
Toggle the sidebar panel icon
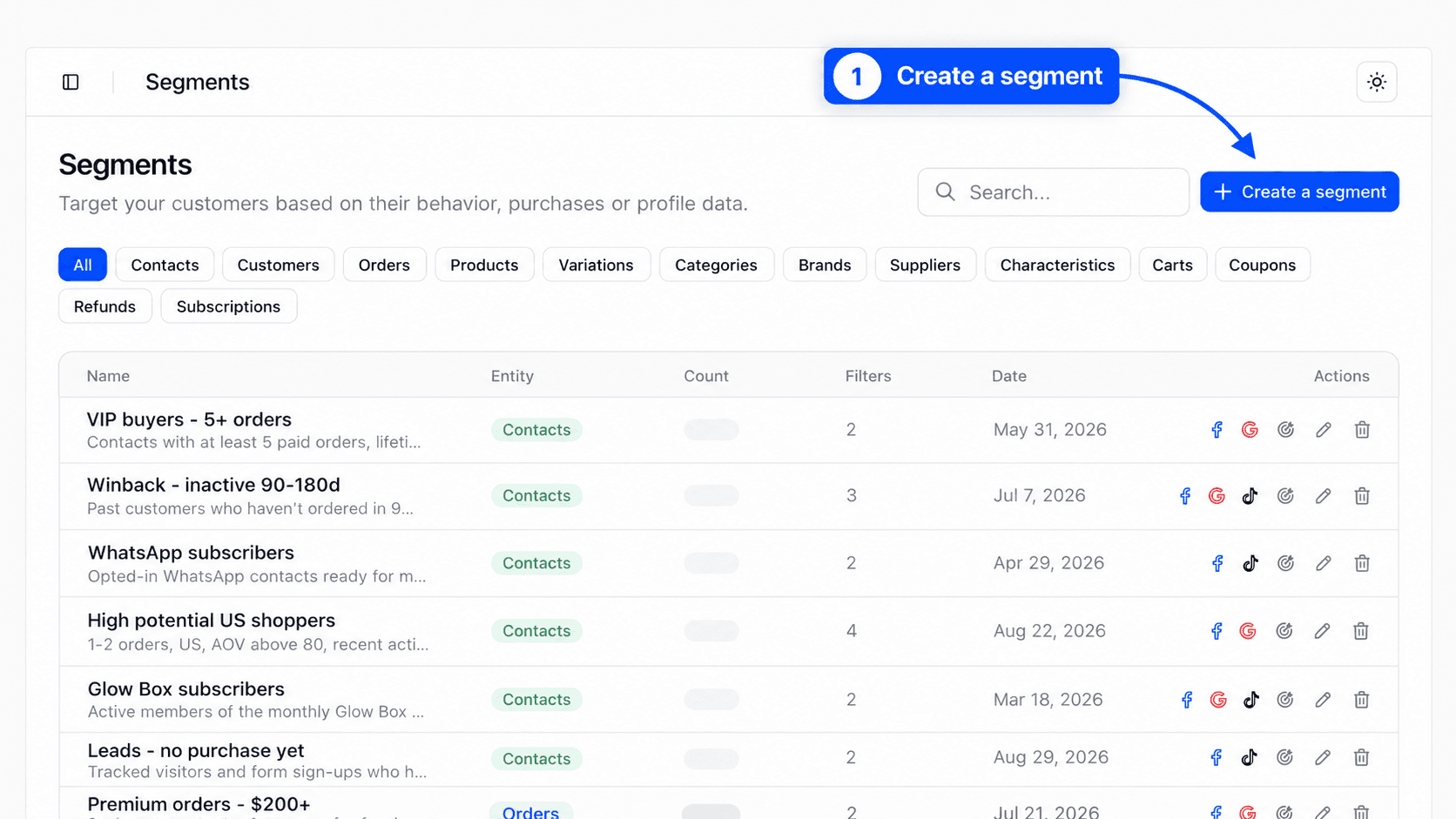click(71, 82)
